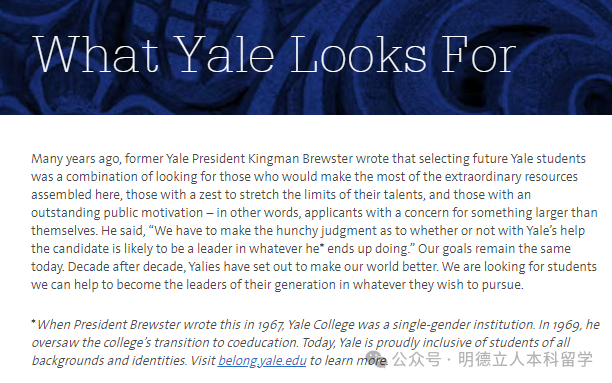Open the belong.yale.edu link
This screenshot has width=612, height=383.
[262, 360]
